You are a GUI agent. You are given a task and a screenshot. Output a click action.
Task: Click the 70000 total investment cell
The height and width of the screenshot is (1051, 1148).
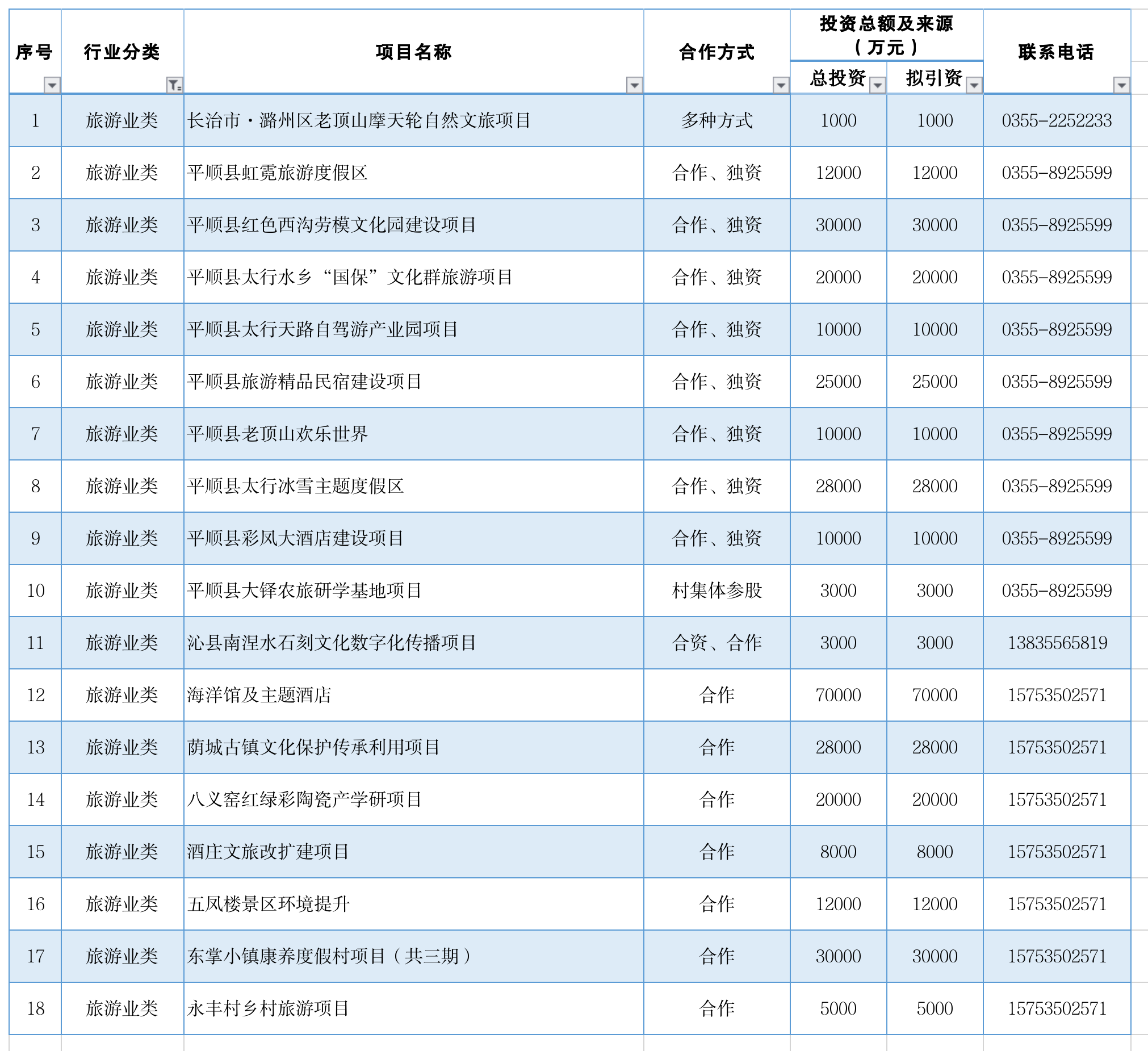(837, 694)
